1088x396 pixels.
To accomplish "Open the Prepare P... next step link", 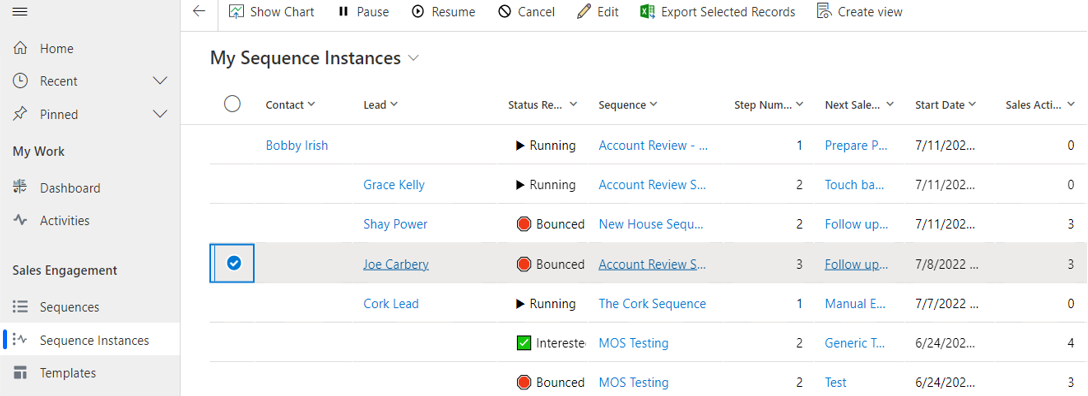I will tap(856, 146).
